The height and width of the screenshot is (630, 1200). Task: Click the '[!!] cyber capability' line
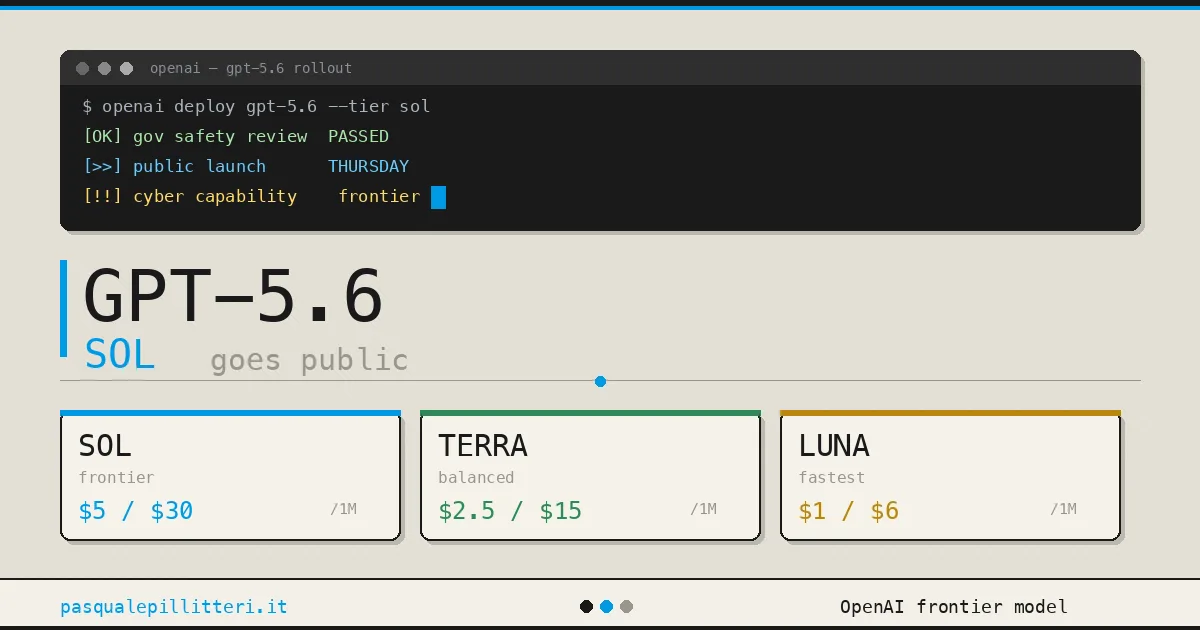pyautogui.click(x=190, y=196)
